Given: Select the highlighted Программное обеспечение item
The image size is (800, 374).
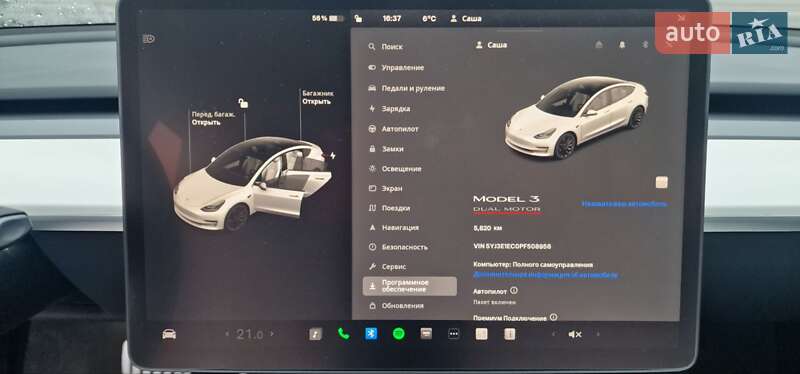Looking at the screenshot, I should click(410, 286).
